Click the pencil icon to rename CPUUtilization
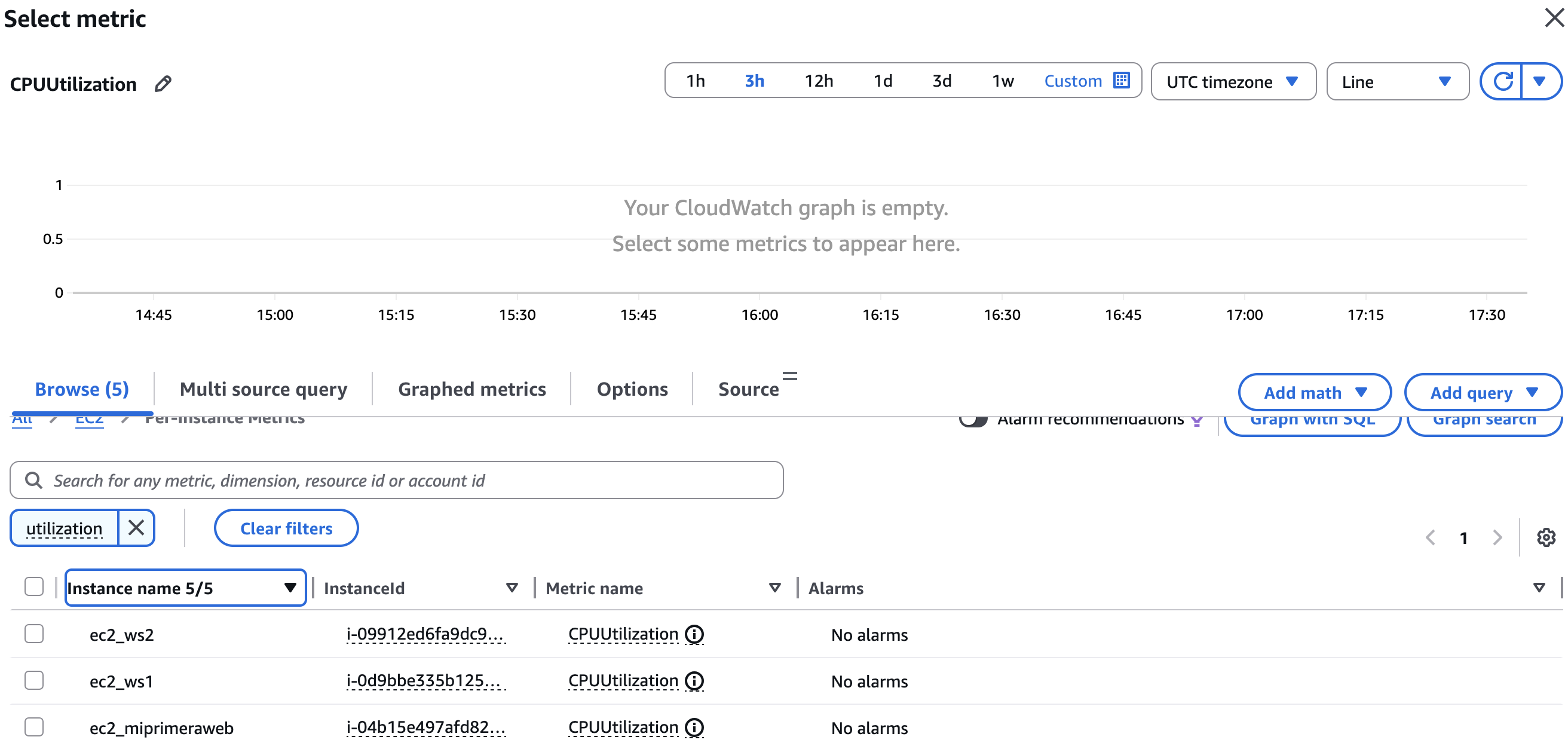The image size is (1568, 752). pyautogui.click(x=163, y=84)
